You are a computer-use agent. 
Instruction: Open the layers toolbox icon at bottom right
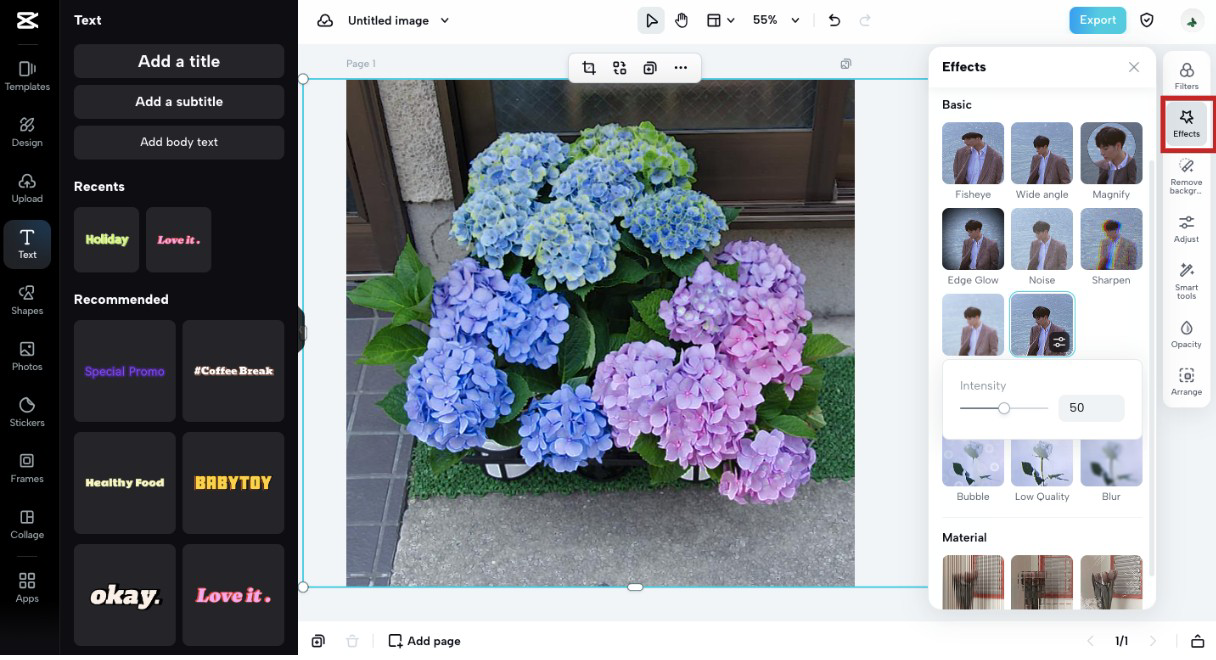click(1198, 641)
